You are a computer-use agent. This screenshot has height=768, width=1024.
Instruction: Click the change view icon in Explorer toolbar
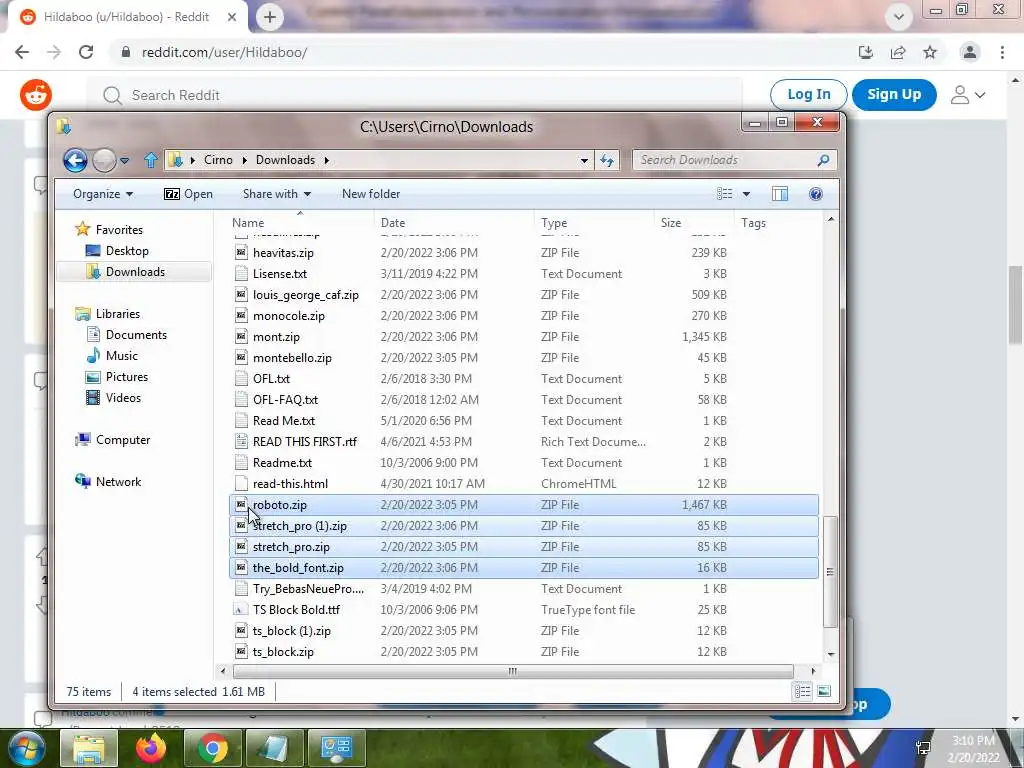724,194
